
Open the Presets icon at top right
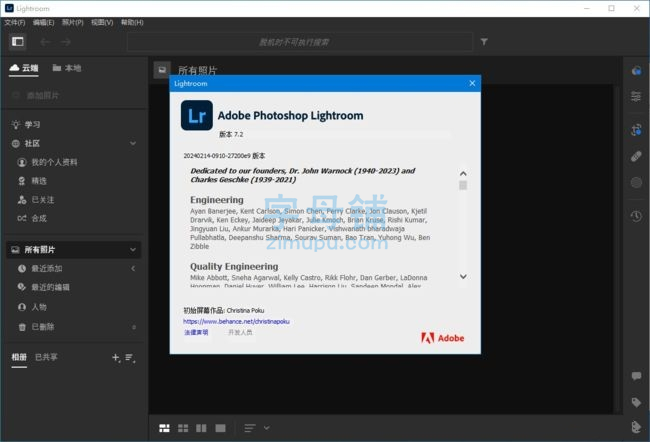[x=636, y=70]
